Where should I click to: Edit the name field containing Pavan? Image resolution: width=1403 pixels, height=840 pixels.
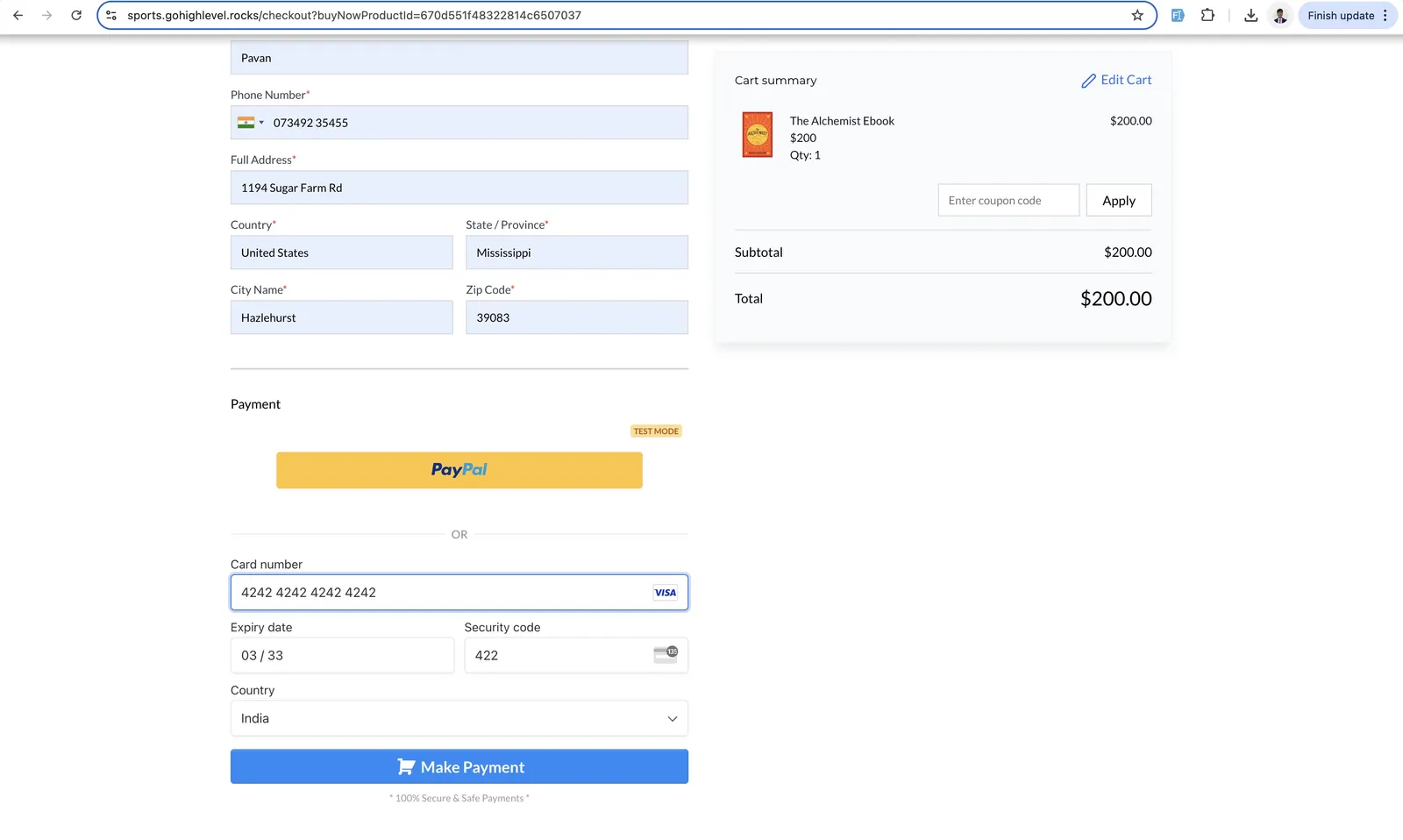pos(459,58)
